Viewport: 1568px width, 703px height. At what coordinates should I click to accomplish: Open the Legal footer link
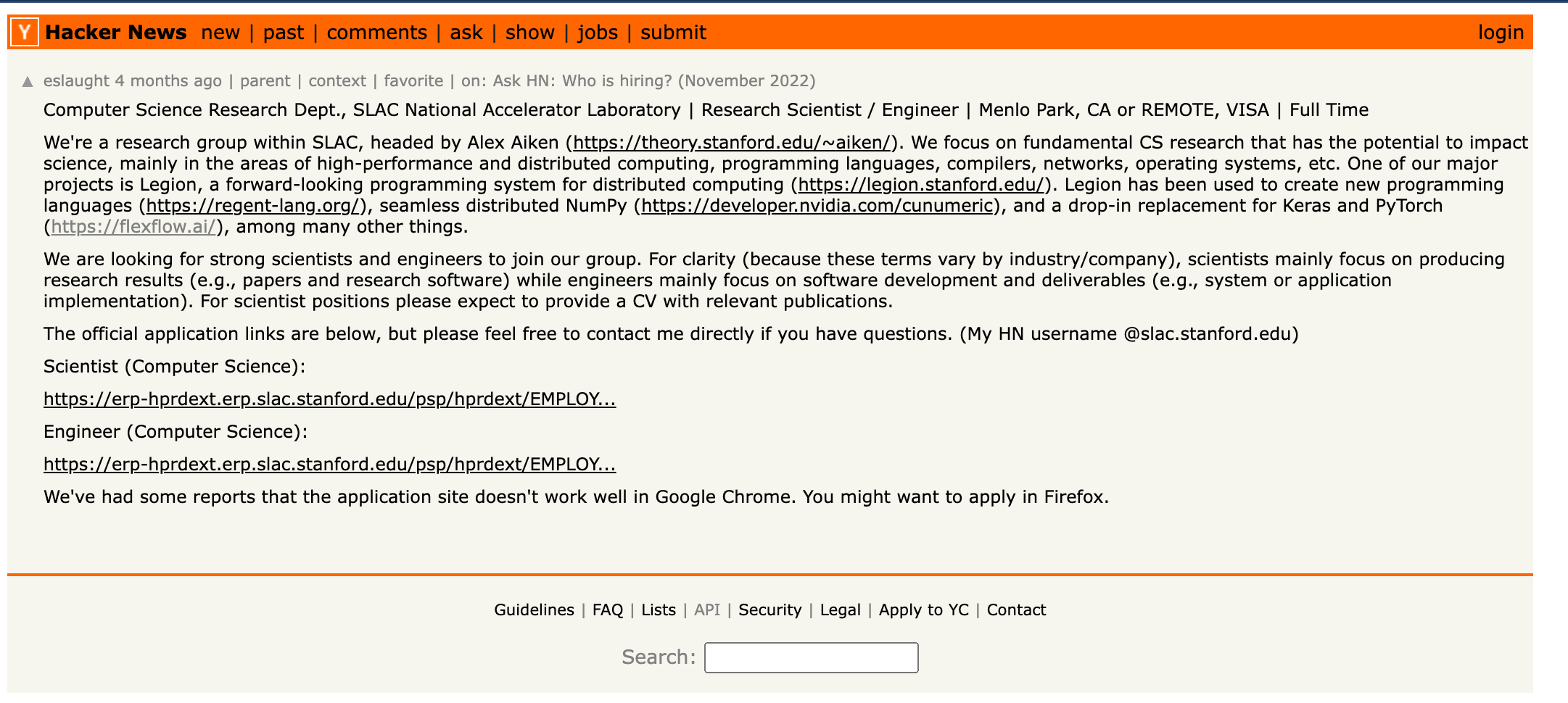(841, 610)
